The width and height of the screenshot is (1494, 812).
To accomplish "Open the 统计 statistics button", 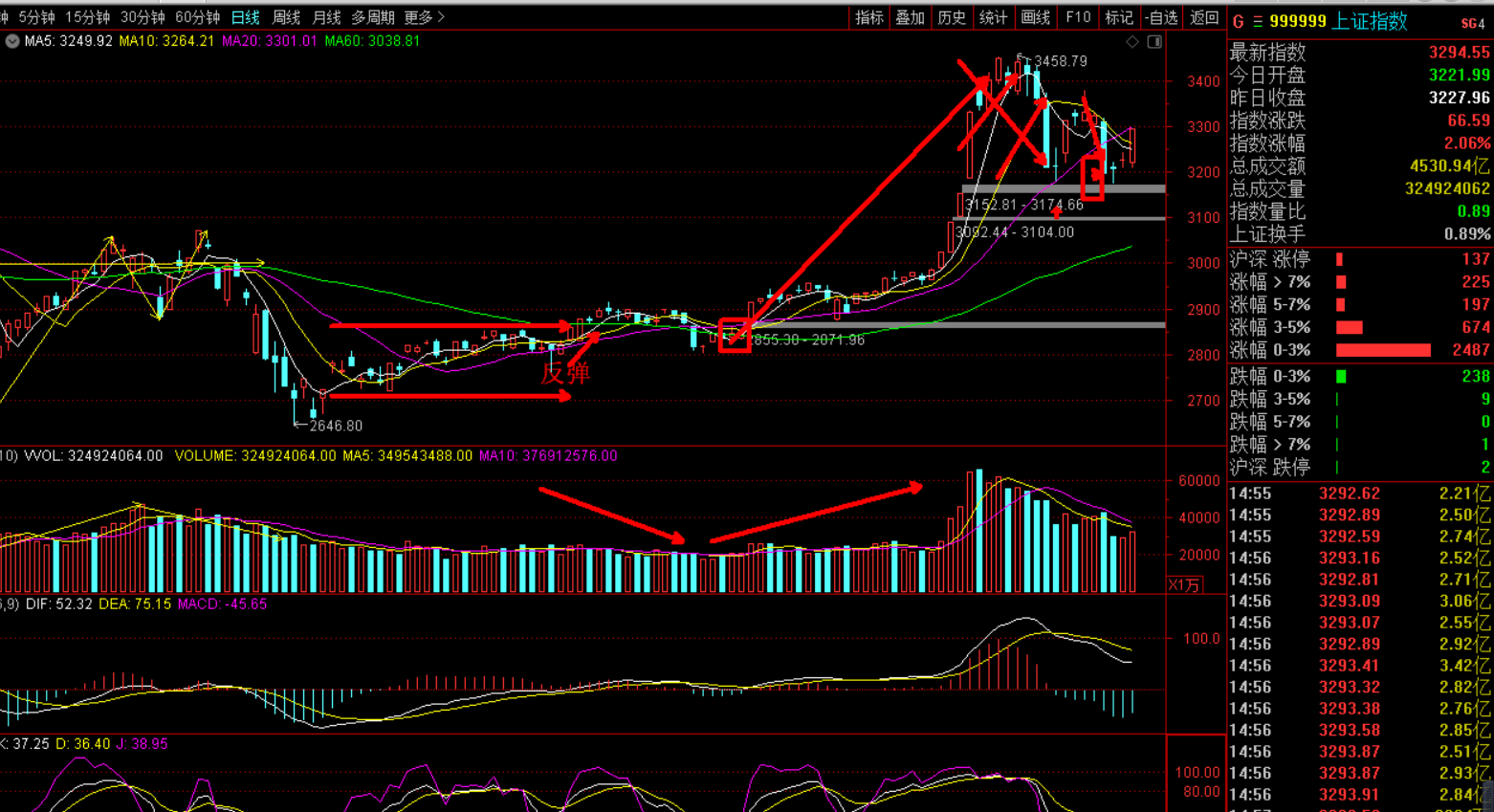I will 993,17.
